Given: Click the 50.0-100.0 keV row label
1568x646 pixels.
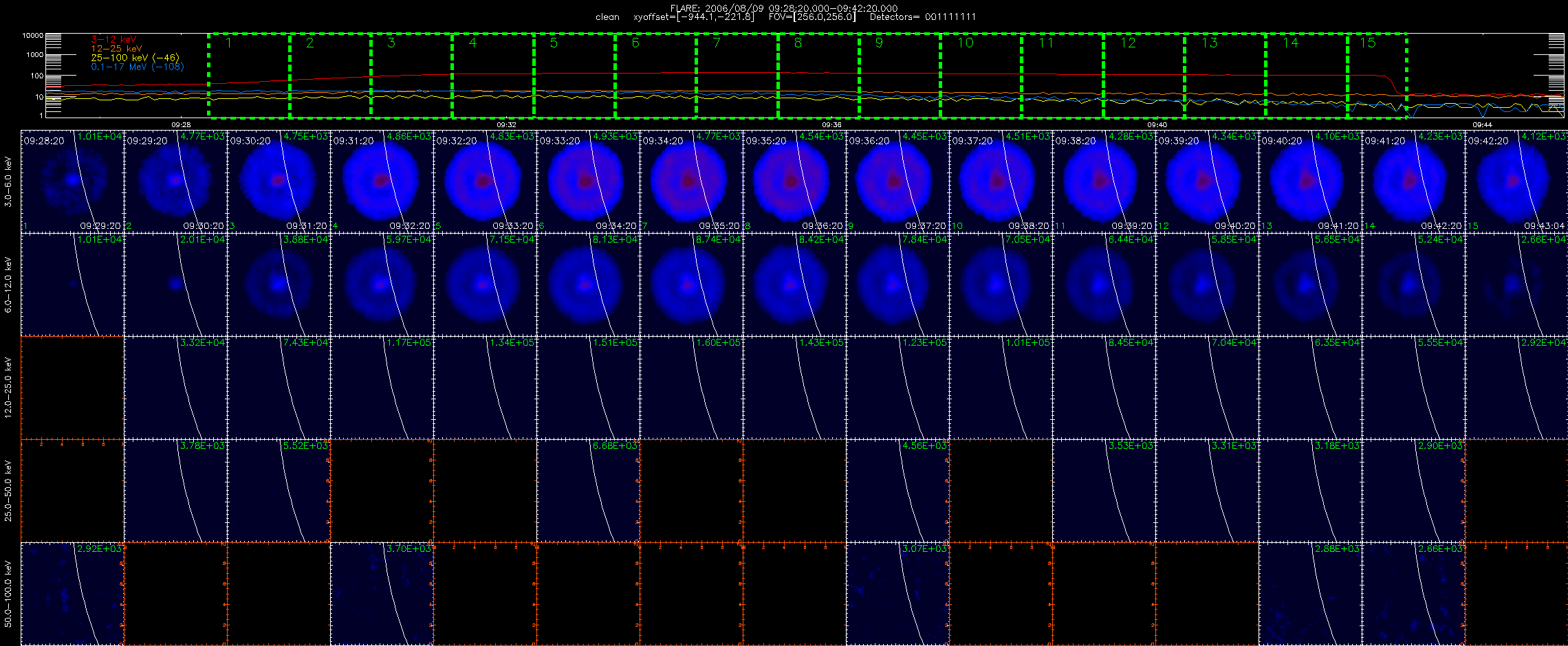Looking at the screenshot, I should click(8, 594).
